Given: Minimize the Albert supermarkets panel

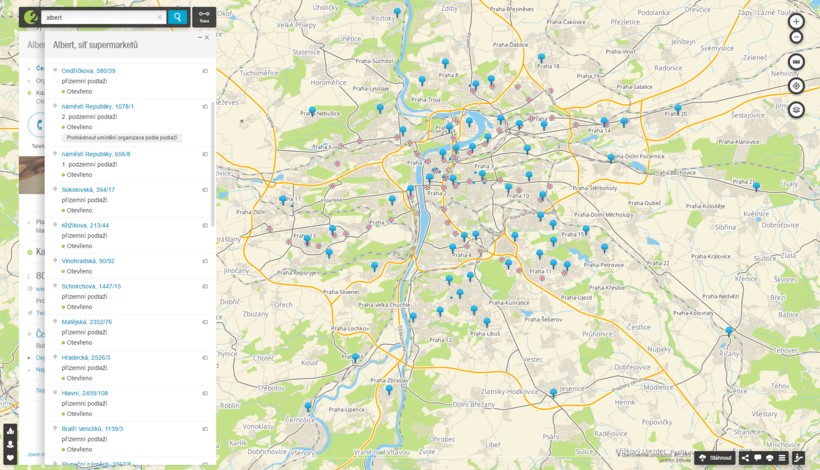Looking at the screenshot, I should [198, 38].
